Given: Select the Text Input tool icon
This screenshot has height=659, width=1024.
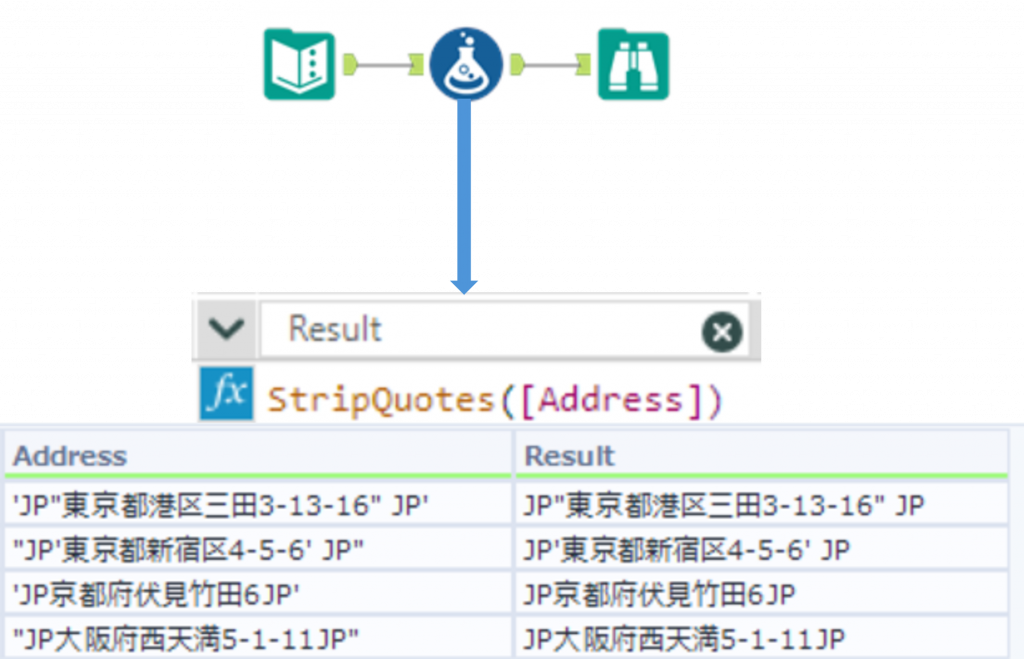Looking at the screenshot, I should tap(299, 65).
